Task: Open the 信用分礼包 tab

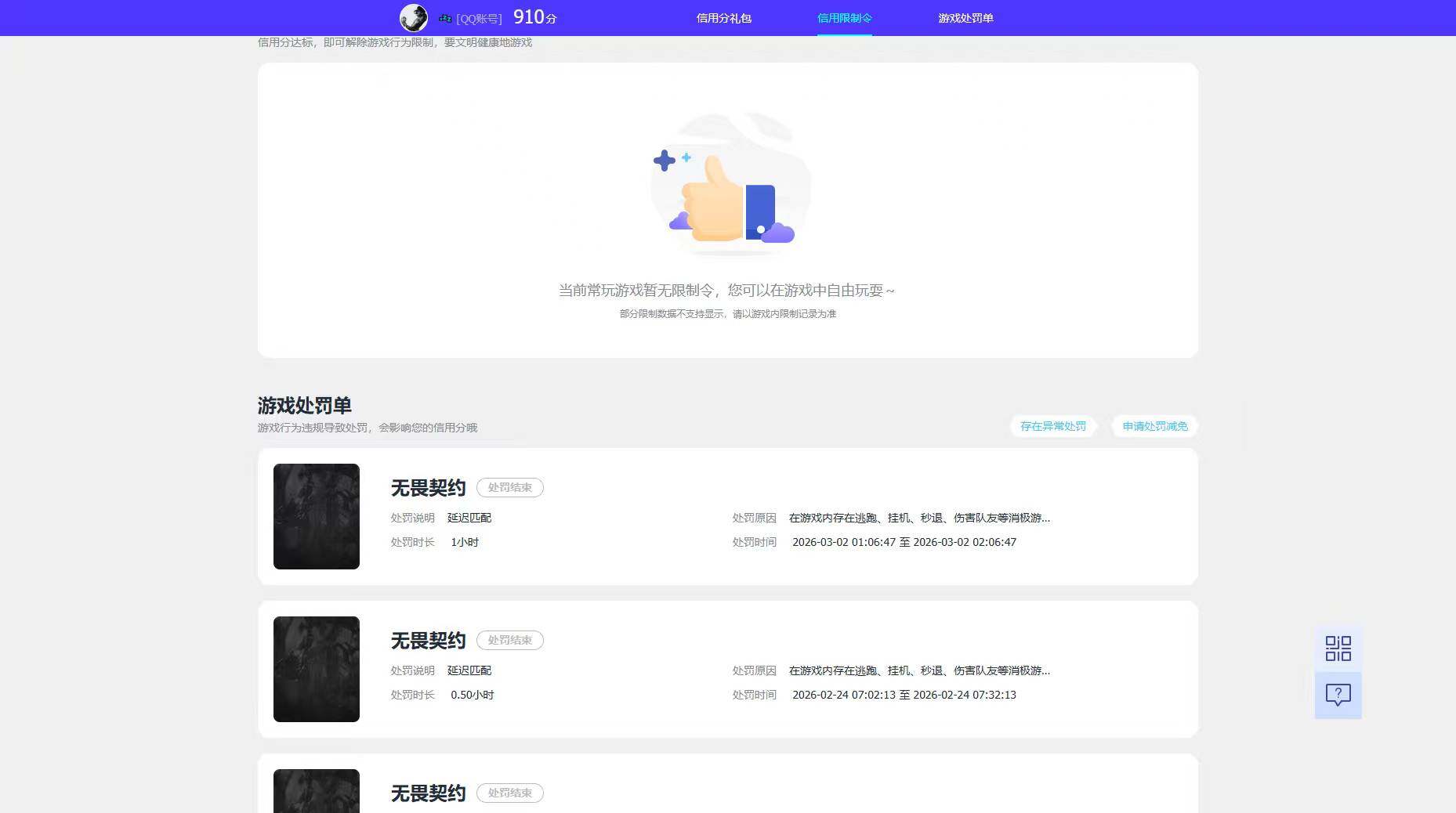Action: tap(723, 18)
